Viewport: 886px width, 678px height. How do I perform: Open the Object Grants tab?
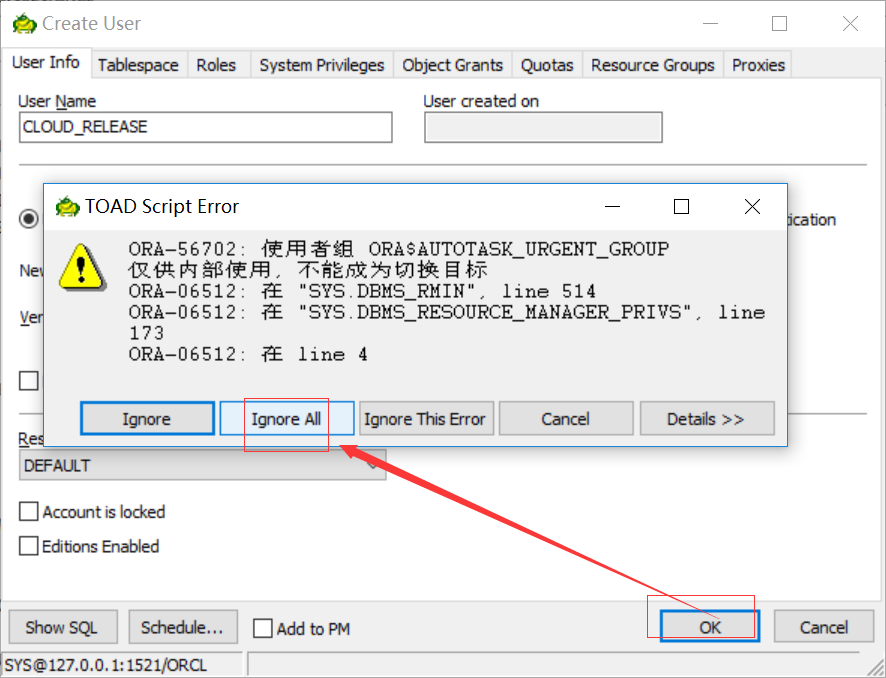(x=452, y=65)
